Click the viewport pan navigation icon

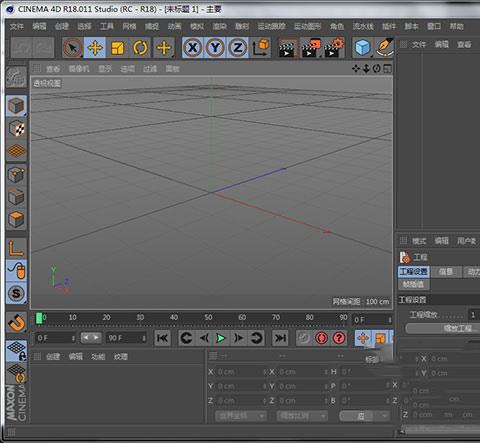pyautogui.click(x=356, y=68)
